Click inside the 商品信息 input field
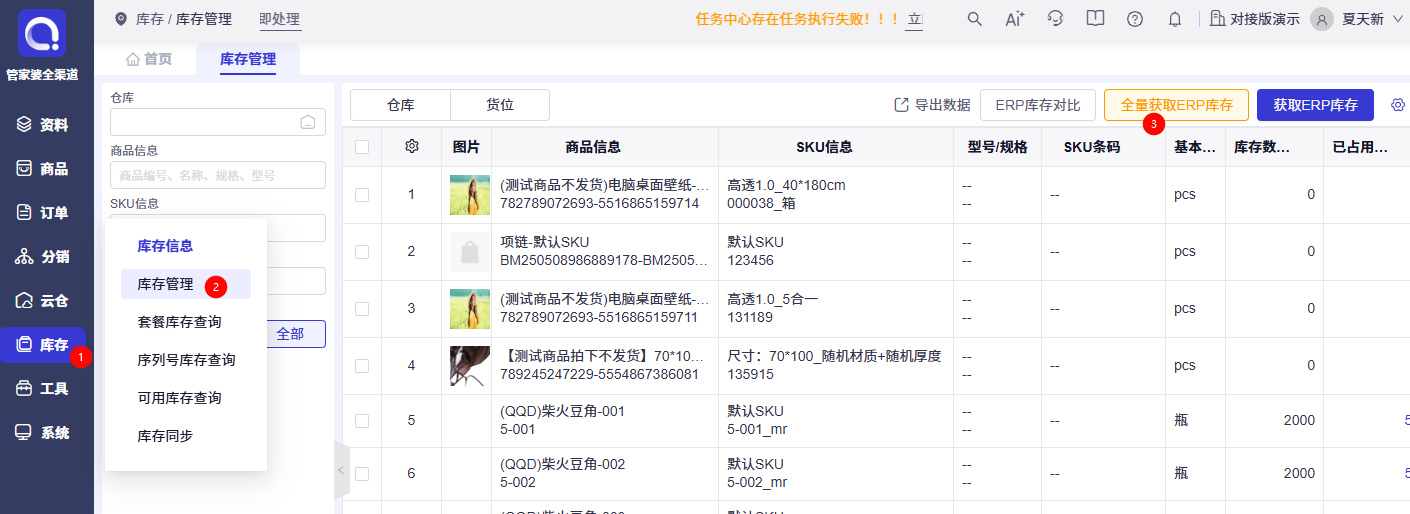This screenshot has width=1410, height=514. point(218,175)
